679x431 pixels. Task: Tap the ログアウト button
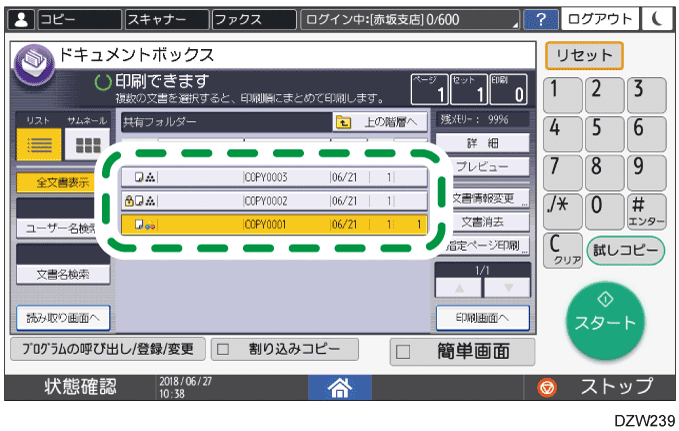(600, 19)
